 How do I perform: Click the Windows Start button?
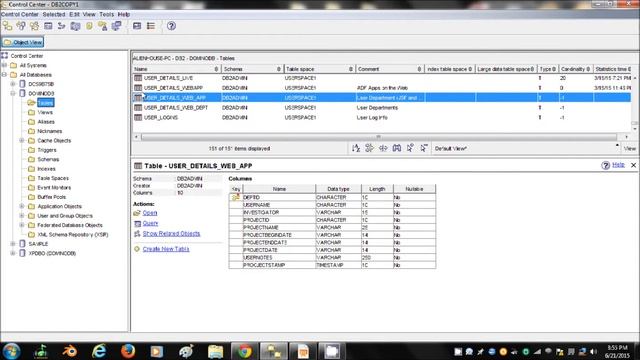click(11, 351)
